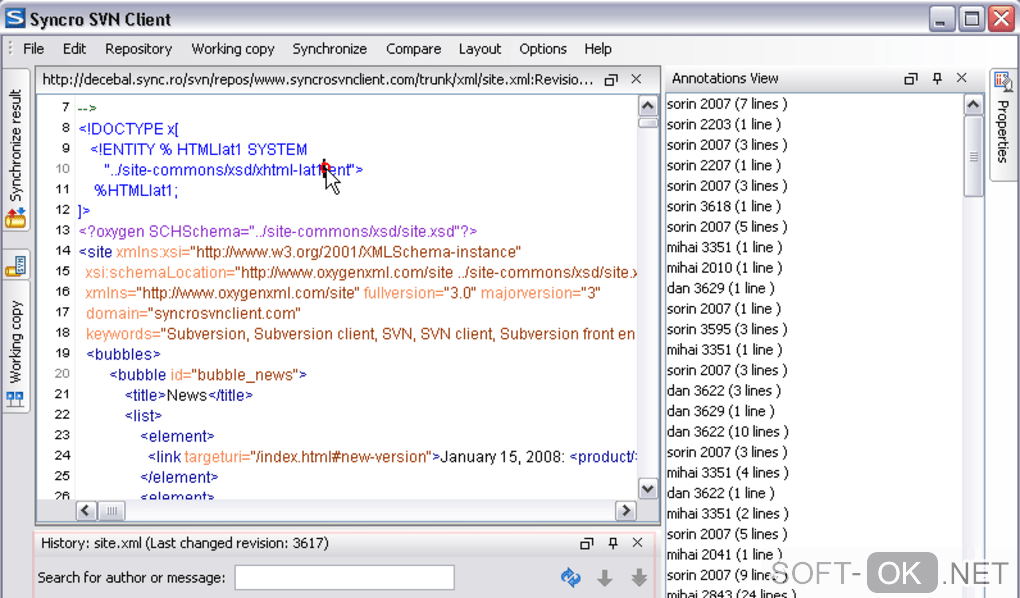Toggle auto-hide pin on History panel
Screen dimensions: 1020x598
click(x=613, y=543)
